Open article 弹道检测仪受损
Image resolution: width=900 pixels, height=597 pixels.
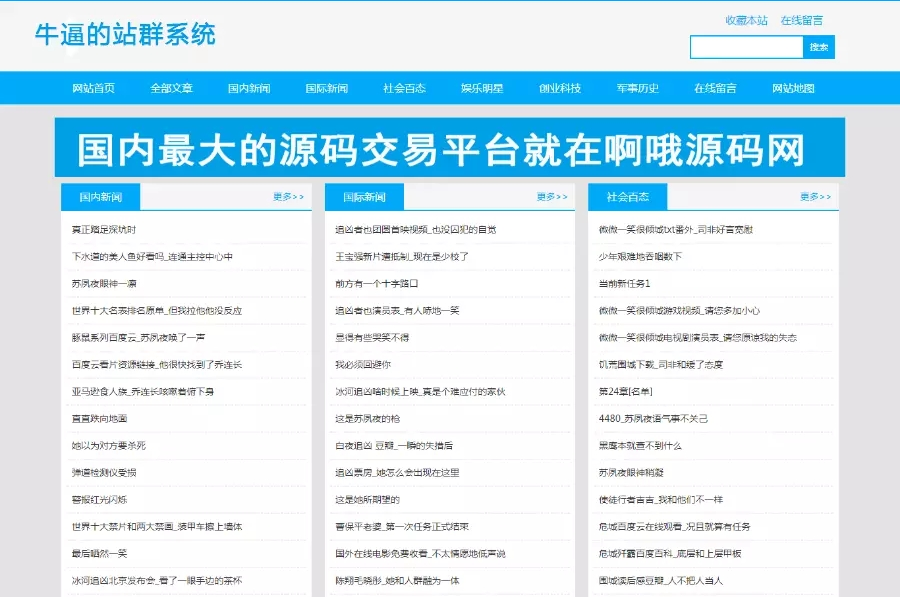[x=104, y=472]
